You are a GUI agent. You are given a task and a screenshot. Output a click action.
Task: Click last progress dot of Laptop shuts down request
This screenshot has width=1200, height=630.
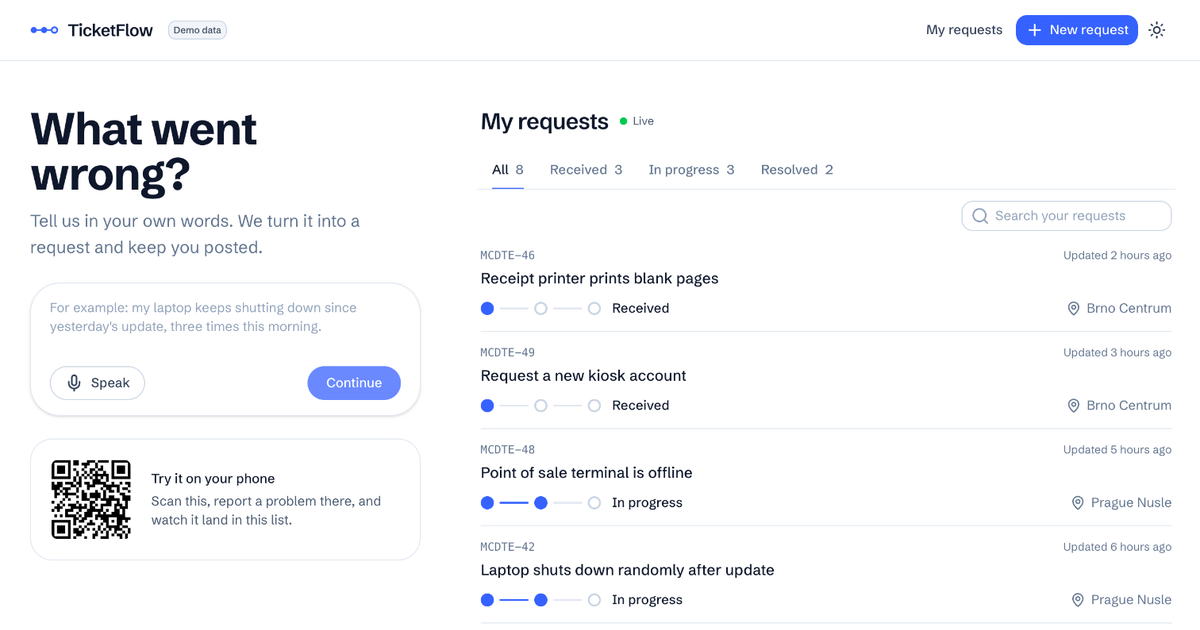click(594, 600)
